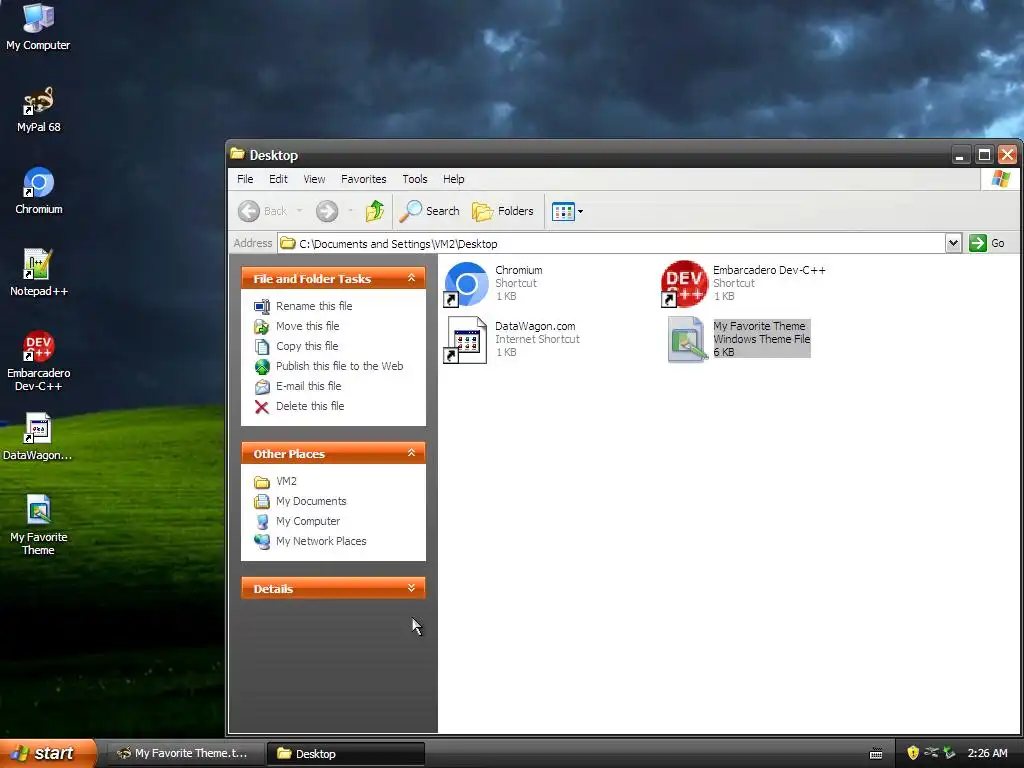
Task: Select the DataWagon.com Internet Shortcut in Explorer
Action: (x=466, y=340)
